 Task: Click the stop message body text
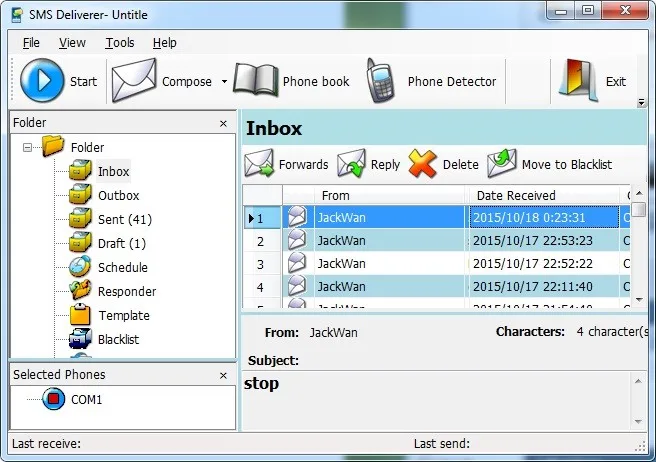pos(261,384)
